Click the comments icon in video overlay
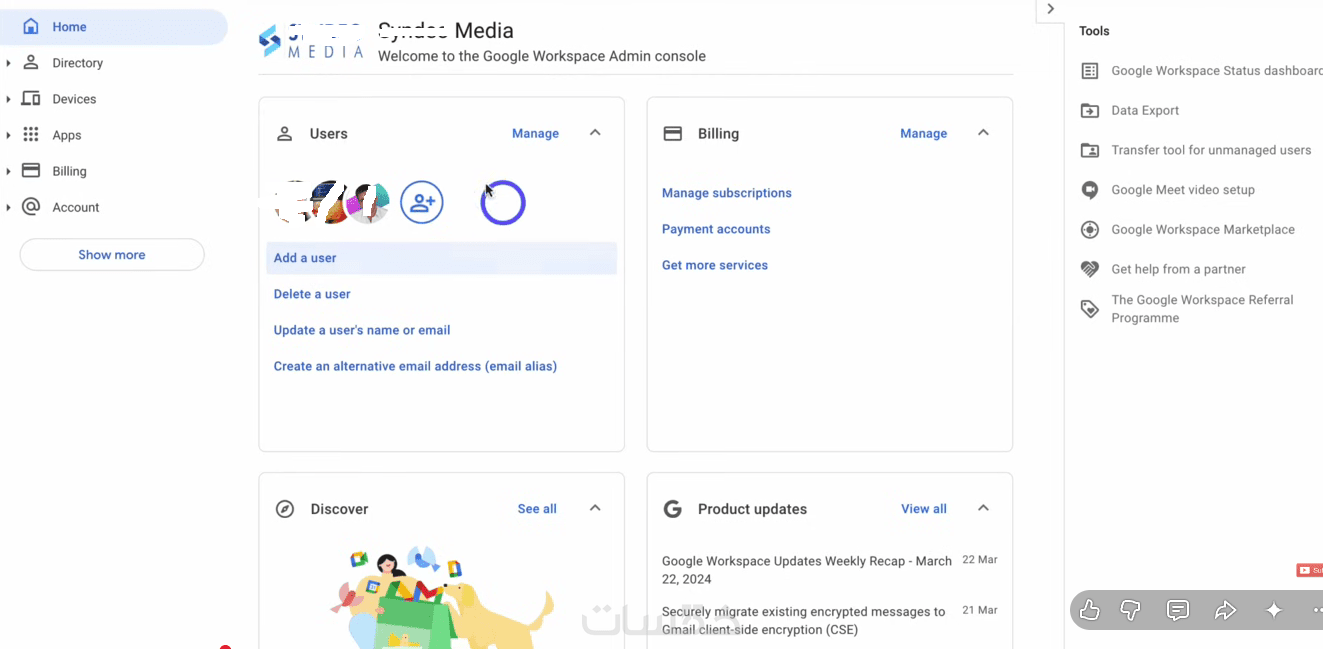 [x=1178, y=610]
